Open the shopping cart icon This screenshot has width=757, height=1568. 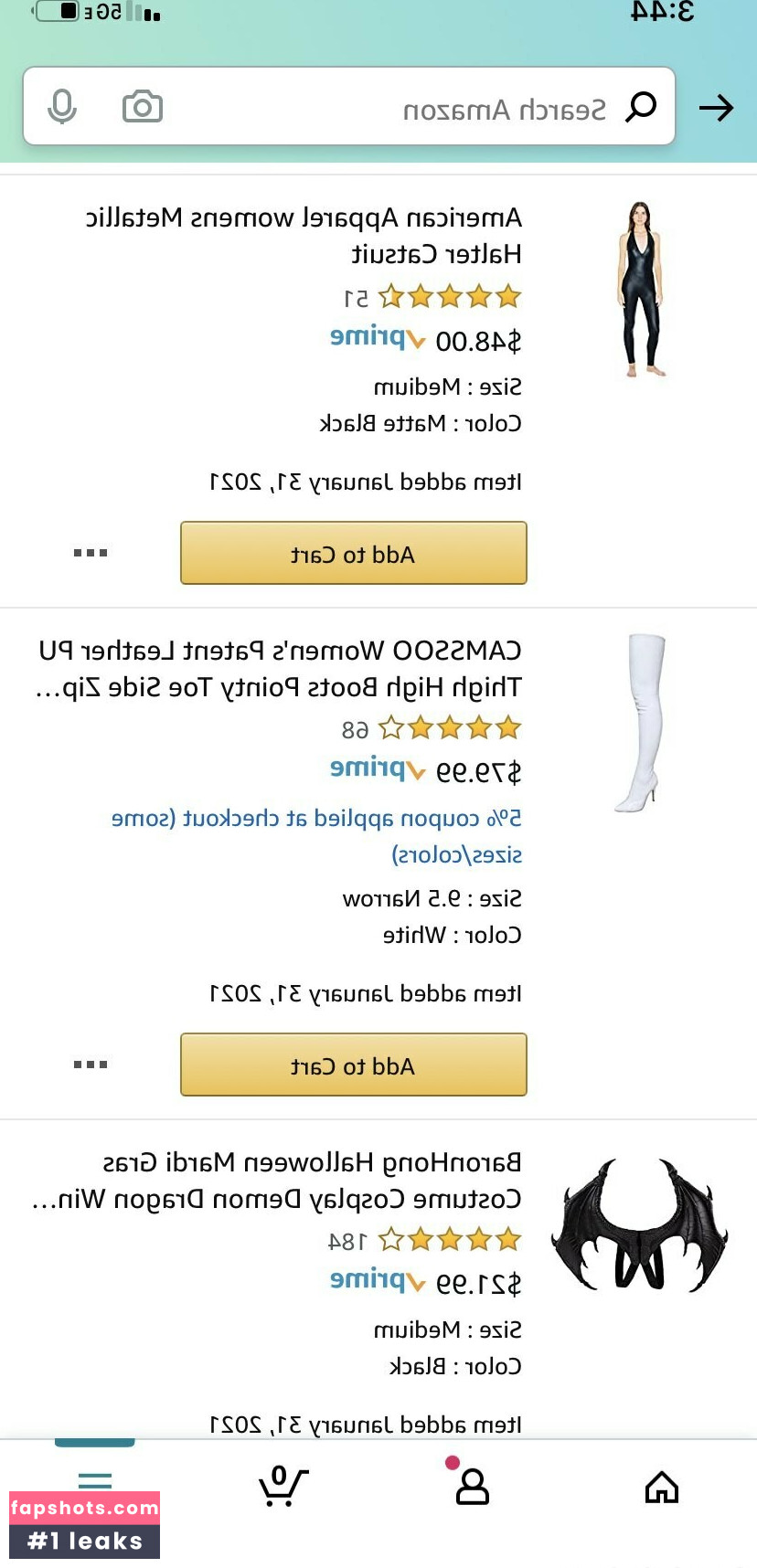[283, 1487]
